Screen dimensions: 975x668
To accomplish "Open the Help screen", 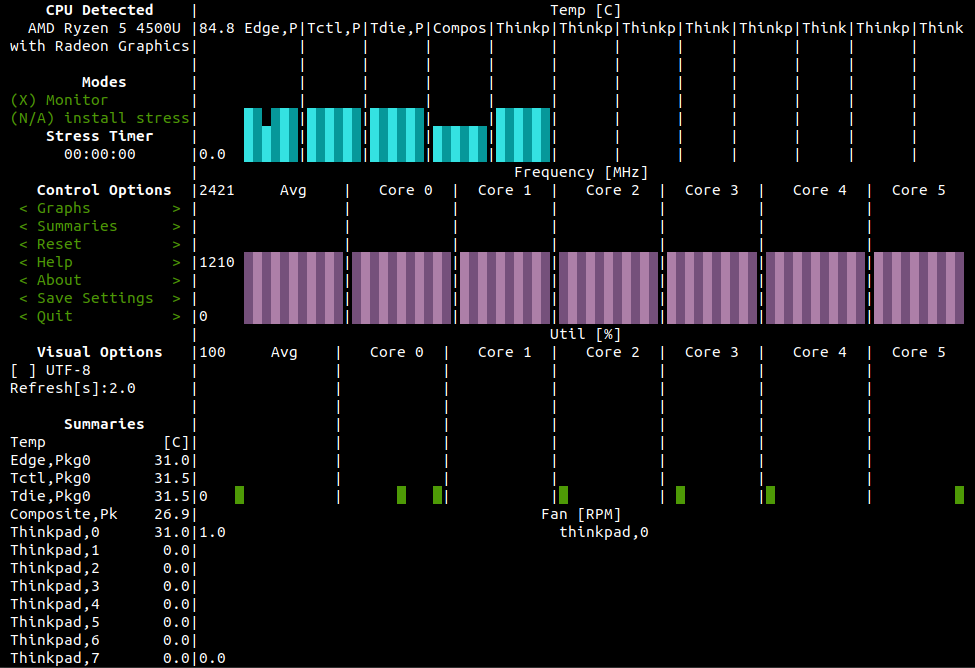I will coord(99,262).
